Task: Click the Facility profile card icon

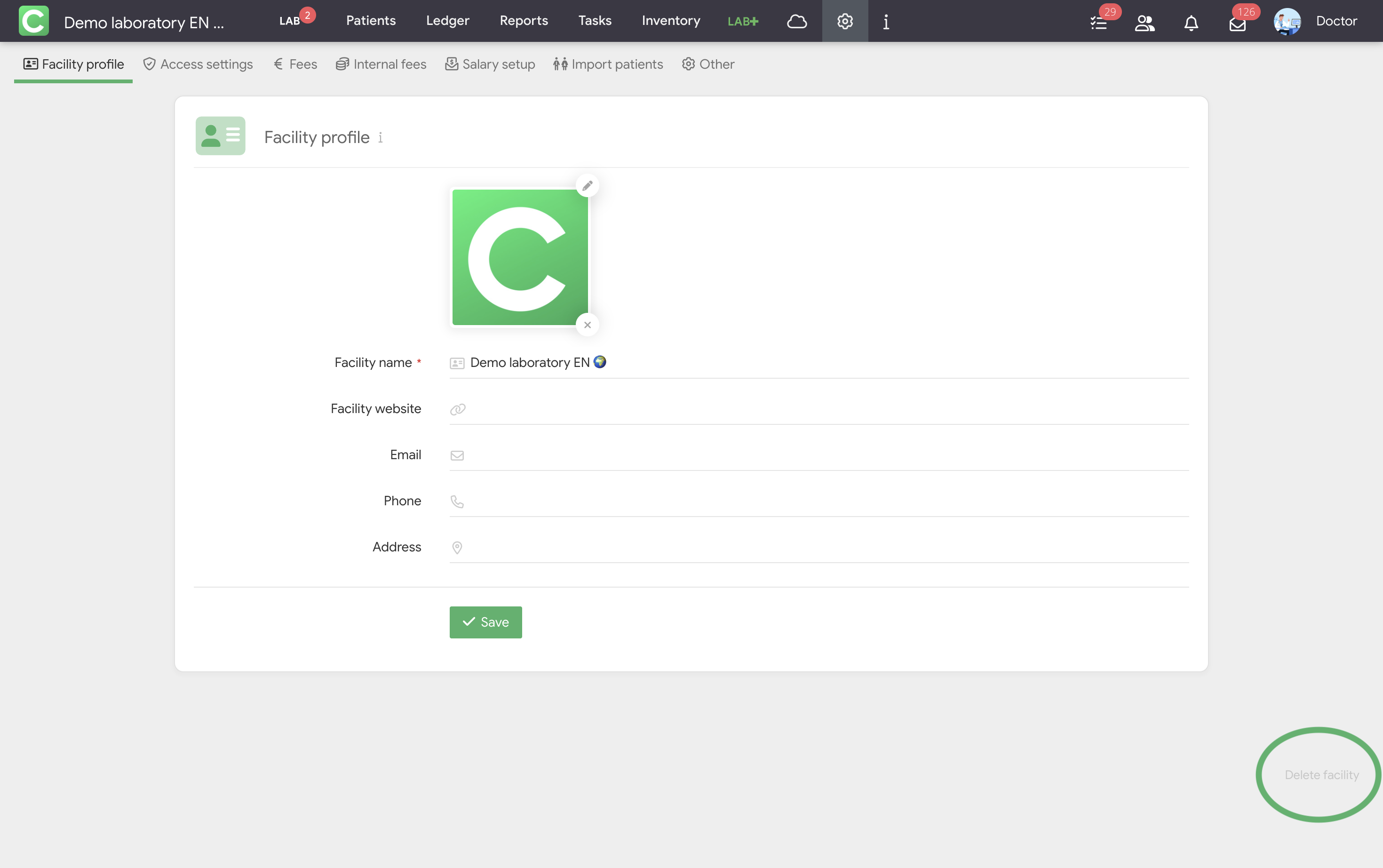Action: tap(220, 136)
